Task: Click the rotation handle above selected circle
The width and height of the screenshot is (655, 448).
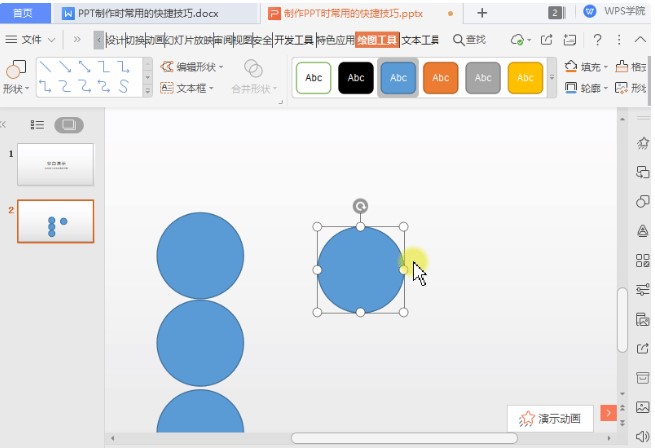Action: [360, 206]
